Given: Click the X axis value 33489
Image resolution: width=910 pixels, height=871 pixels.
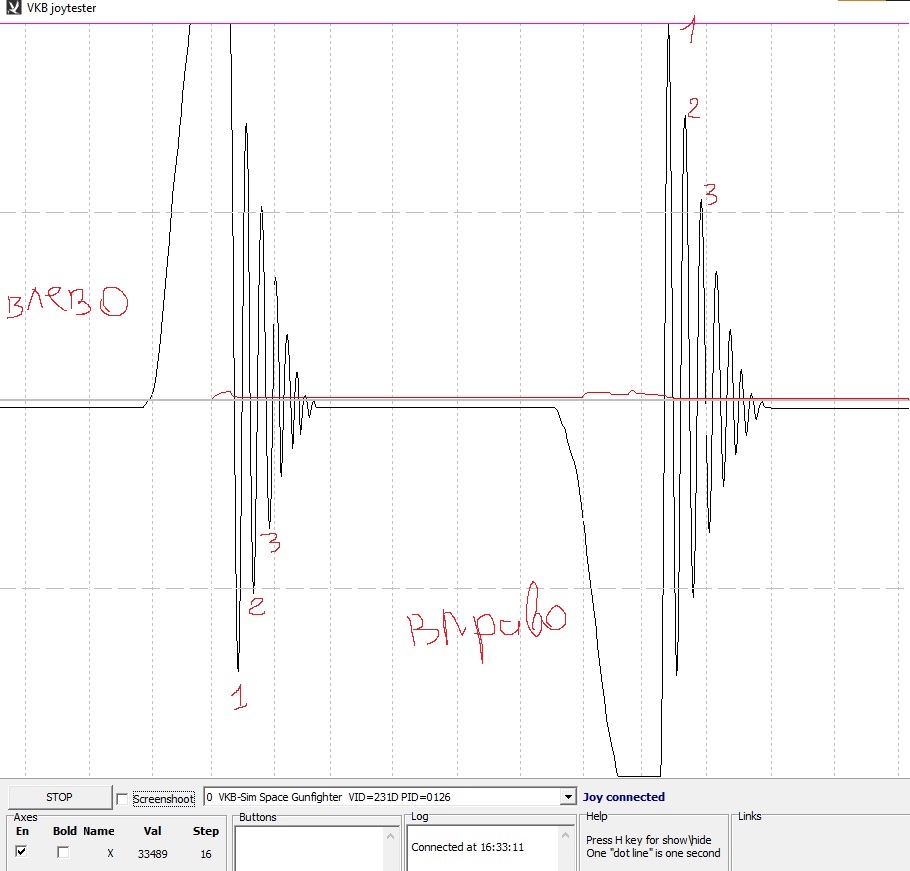Looking at the screenshot, I should click(153, 854).
